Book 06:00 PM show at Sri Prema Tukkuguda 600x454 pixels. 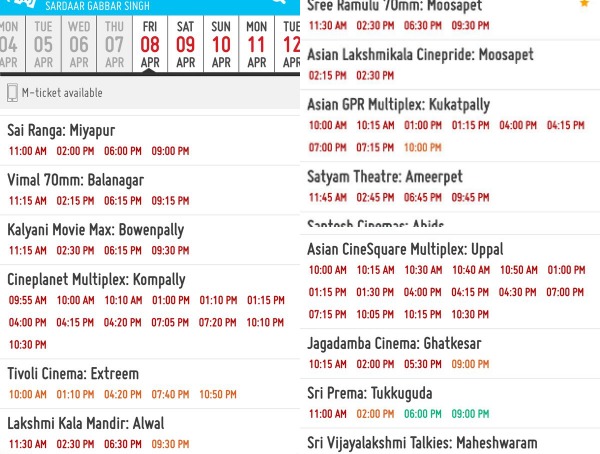point(422,414)
